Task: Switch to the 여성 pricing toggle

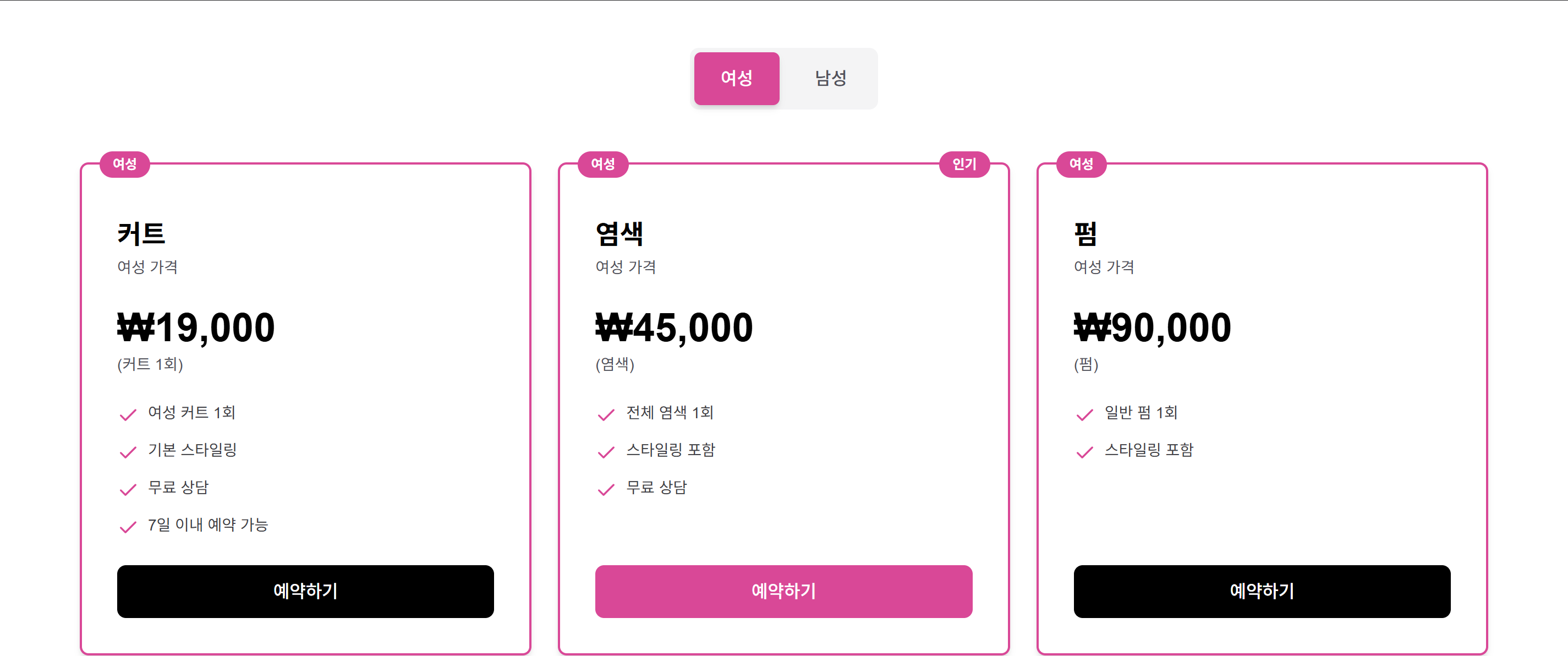Action: 737,78
